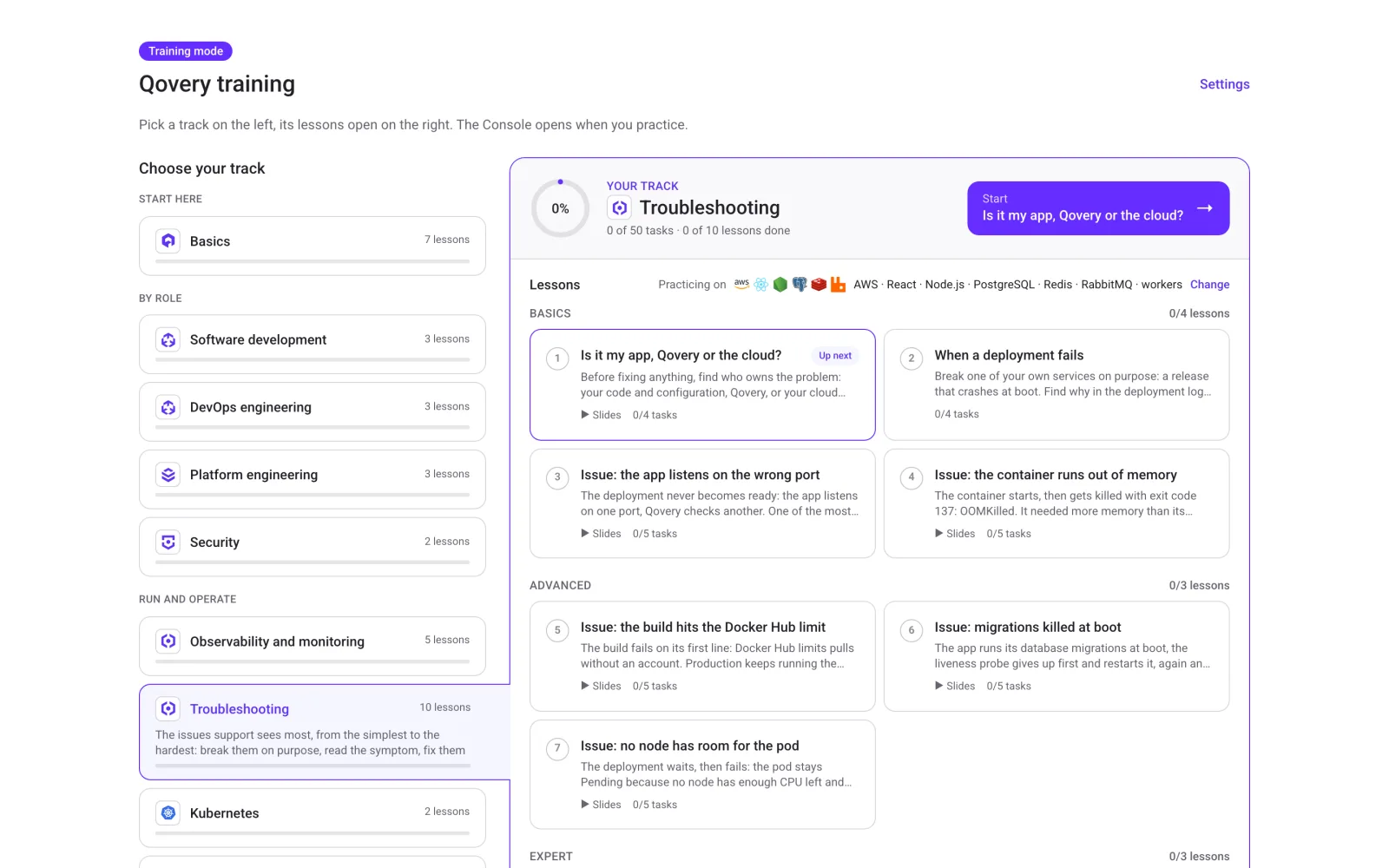Click the Observability and monitoring icon
Image resolution: width=1389 pixels, height=868 pixels.
168,641
